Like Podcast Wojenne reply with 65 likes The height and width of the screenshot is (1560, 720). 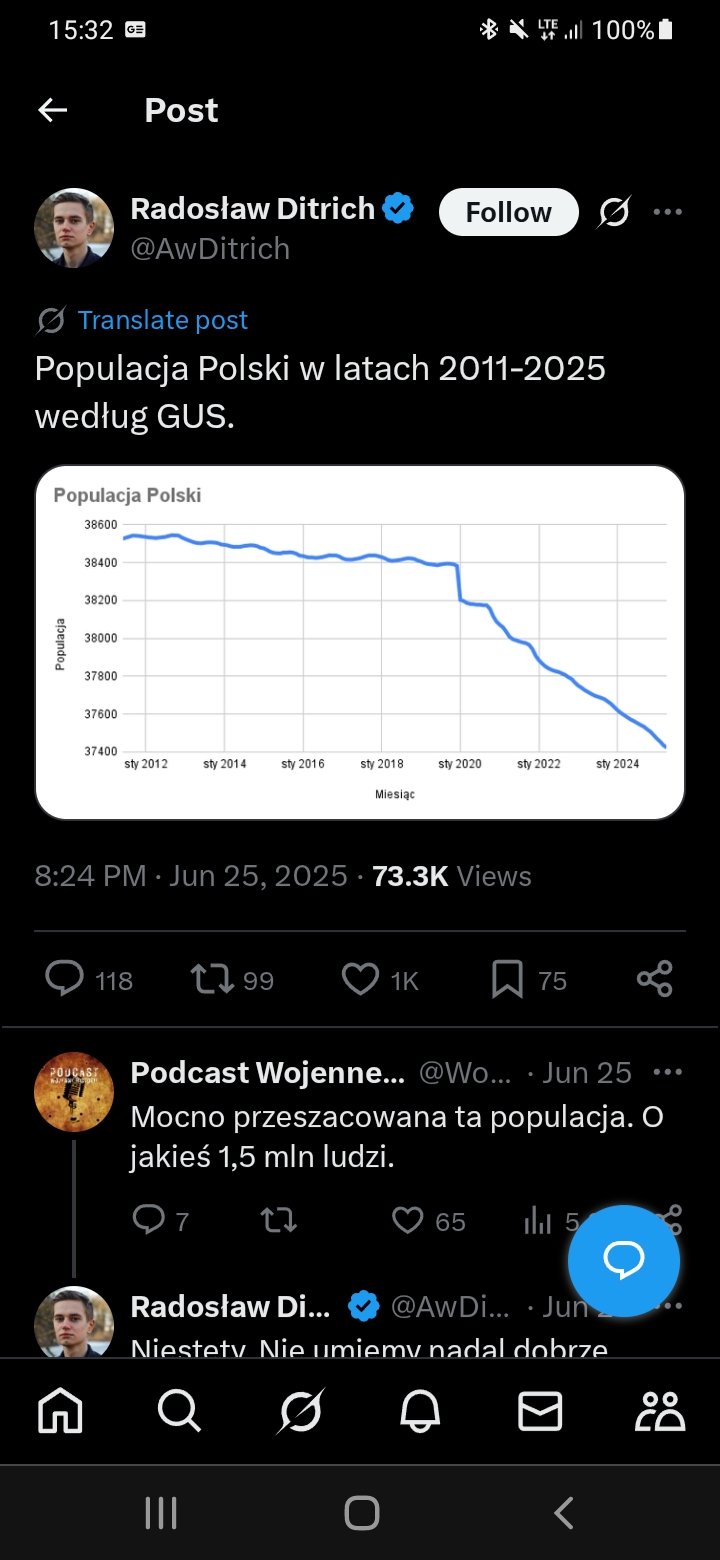(408, 1220)
